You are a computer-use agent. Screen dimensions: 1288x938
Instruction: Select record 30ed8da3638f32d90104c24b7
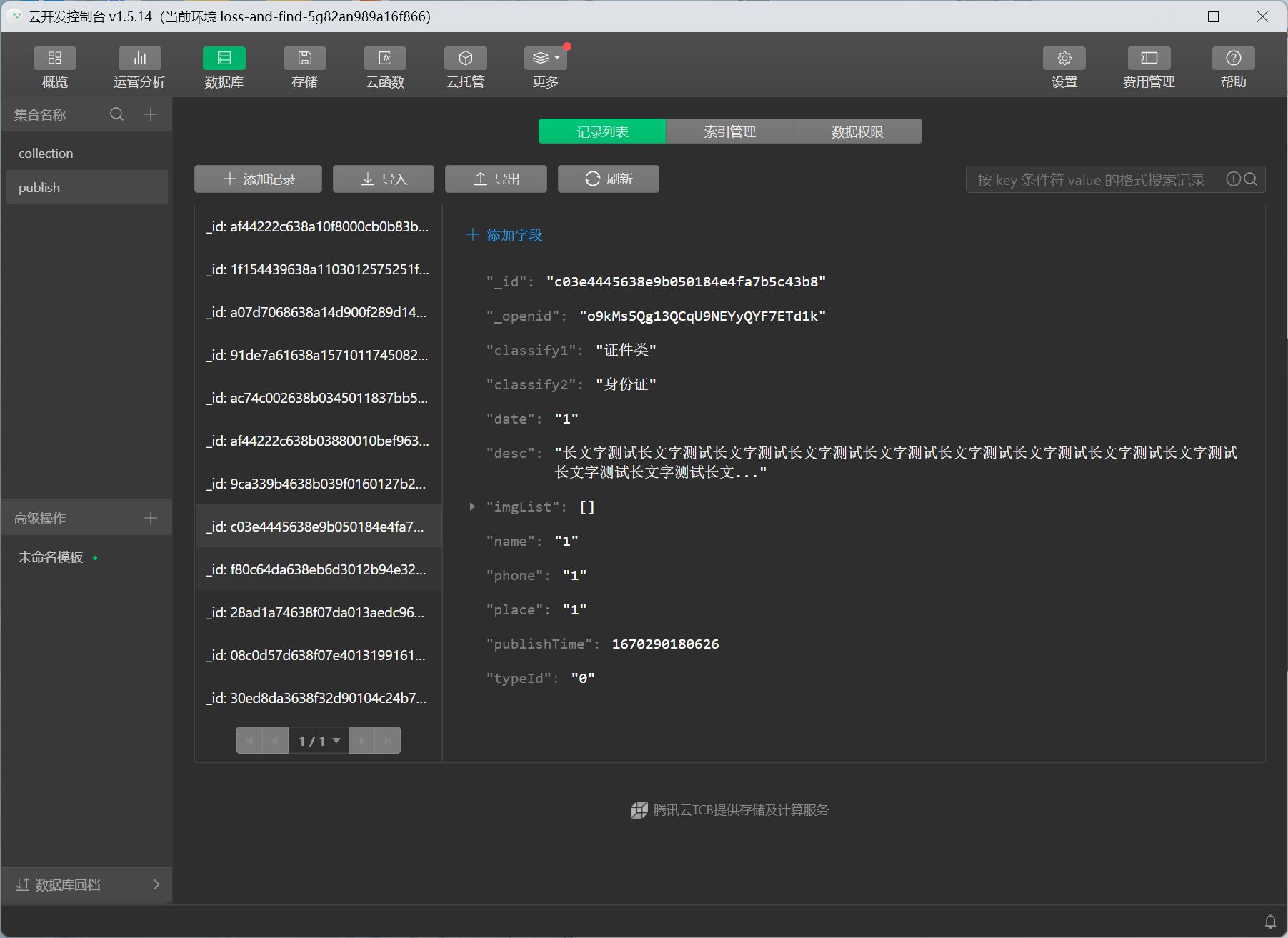click(319, 698)
